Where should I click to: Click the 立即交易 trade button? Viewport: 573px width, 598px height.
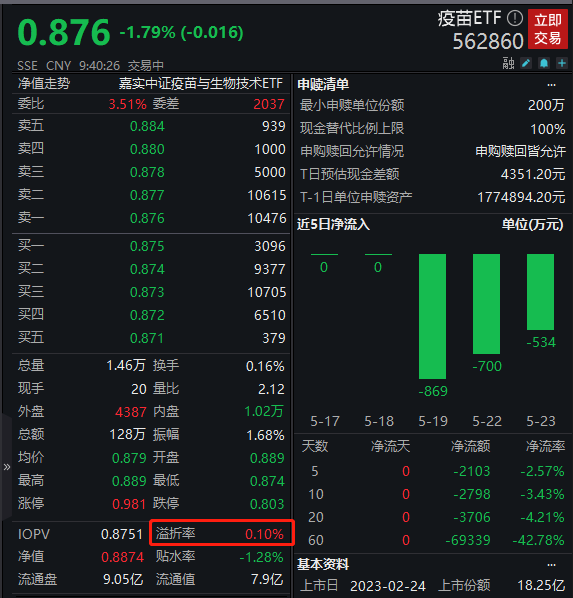(x=548, y=29)
